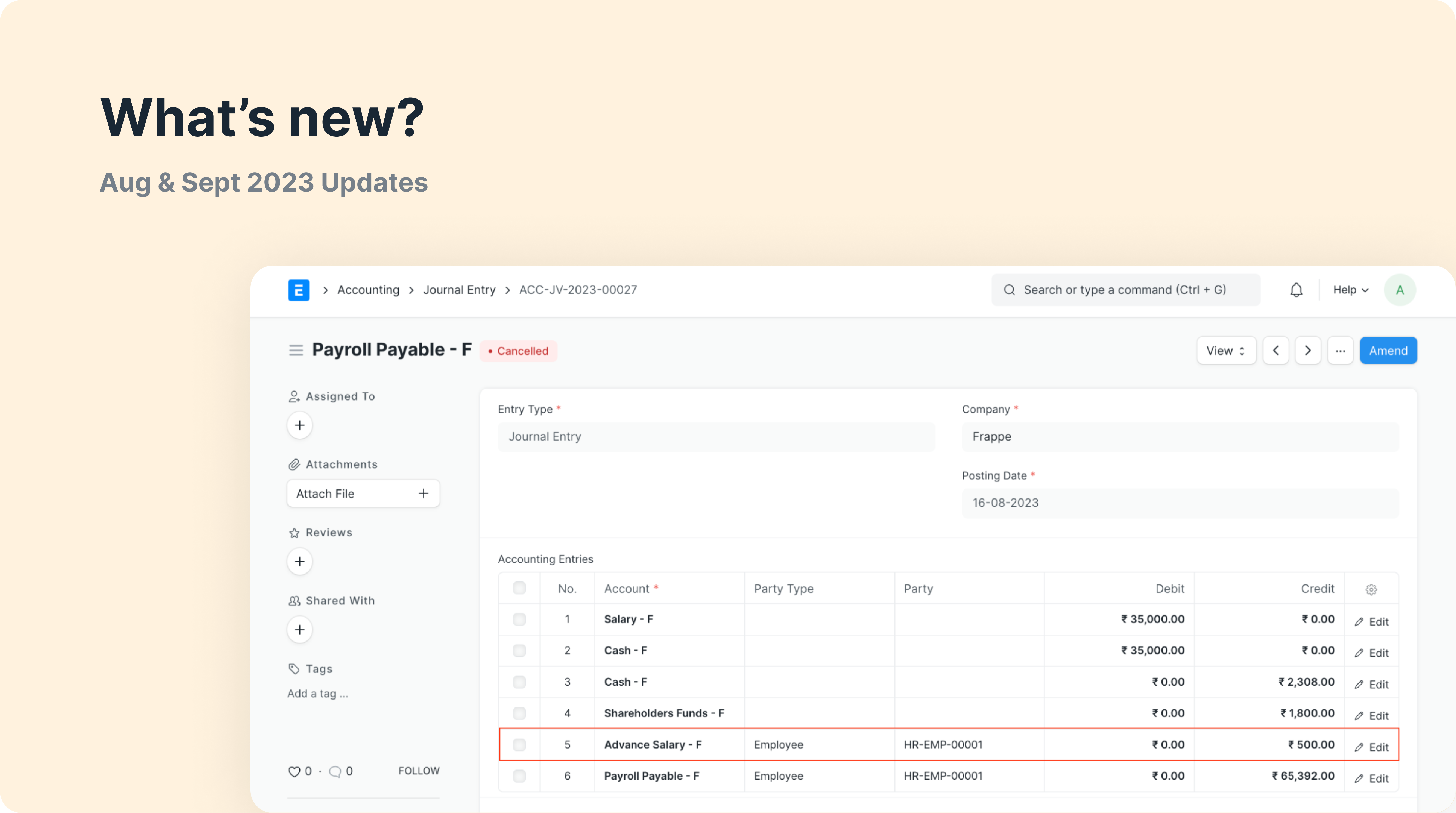Click the Amend button
This screenshot has height=813, width=1456.
pos(1388,350)
